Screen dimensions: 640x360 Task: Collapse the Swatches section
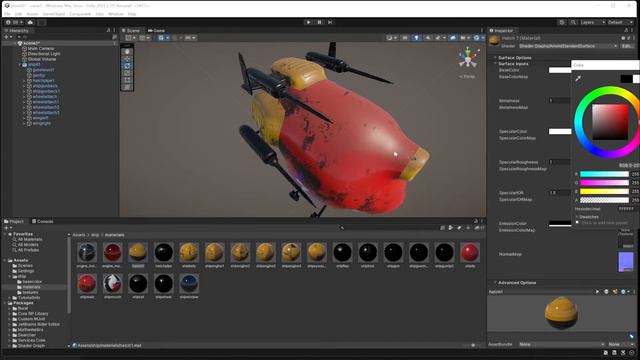[577, 217]
